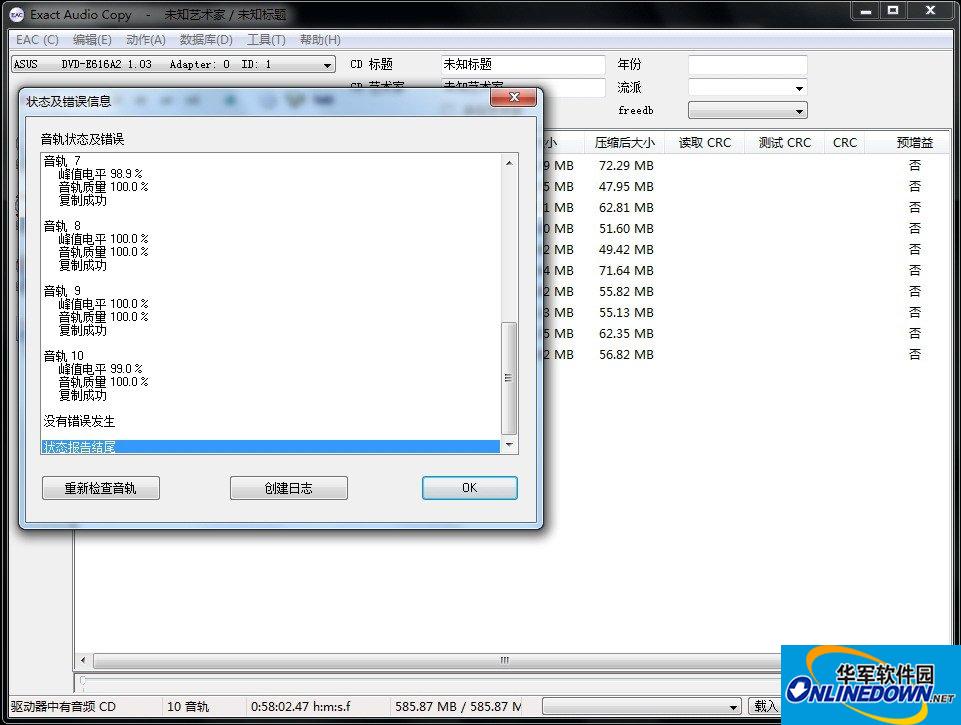Click the 56.82 MB compressed size cell
The height and width of the screenshot is (725, 961).
click(x=626, y=354)
